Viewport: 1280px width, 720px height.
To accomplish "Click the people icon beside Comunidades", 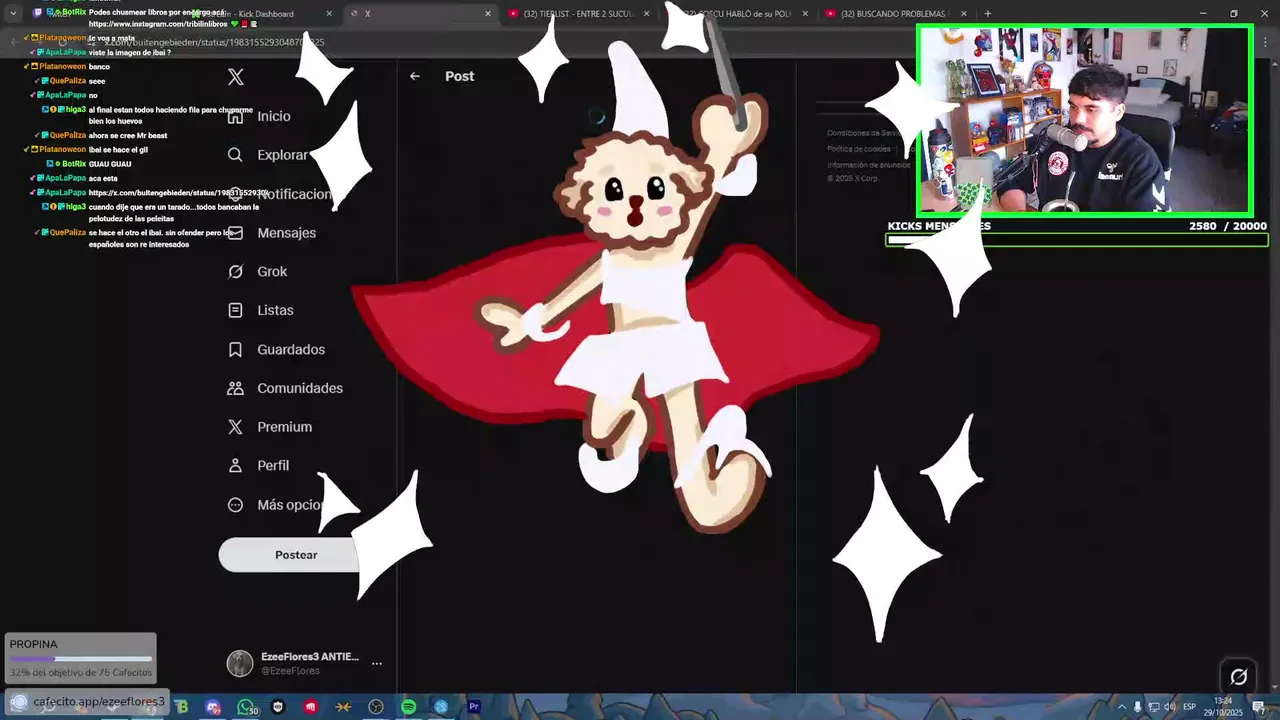I will click(x=235, y=388).
